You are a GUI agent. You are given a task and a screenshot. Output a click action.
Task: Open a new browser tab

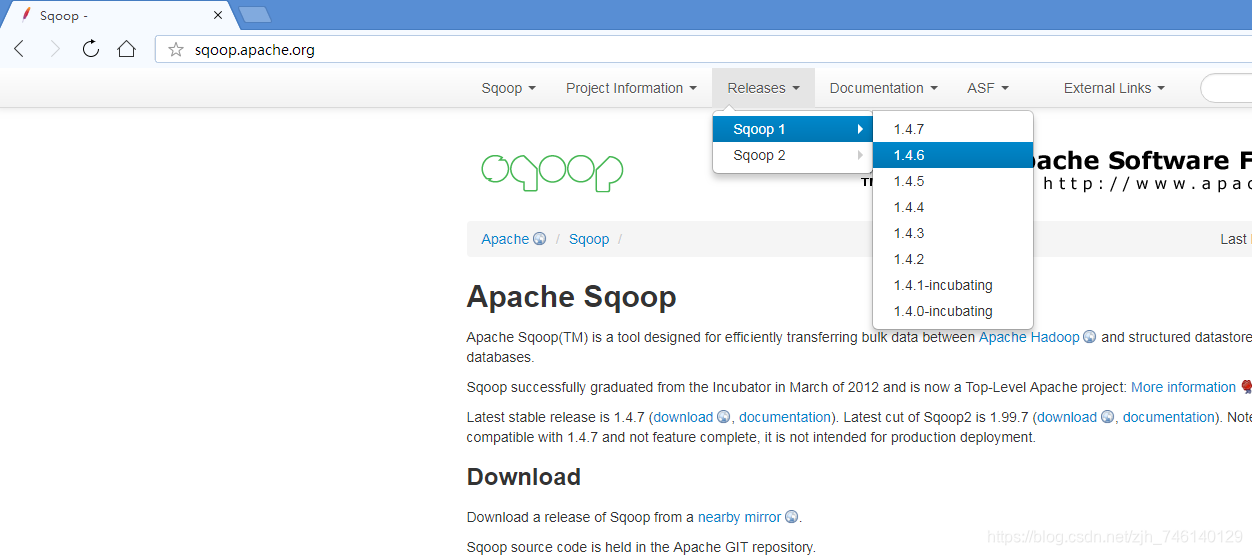[255, 14]
